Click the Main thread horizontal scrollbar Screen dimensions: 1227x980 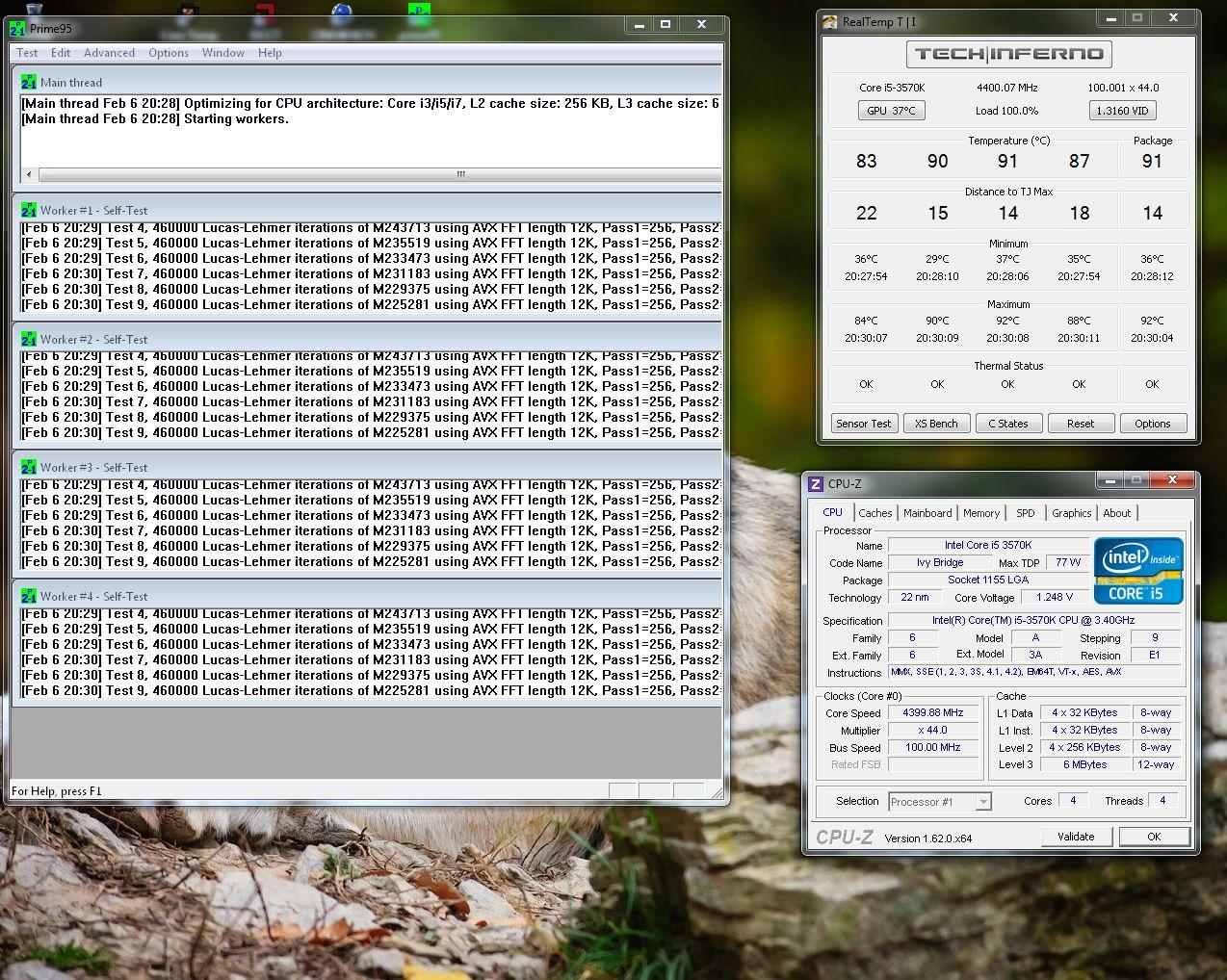tap(371, 174)
